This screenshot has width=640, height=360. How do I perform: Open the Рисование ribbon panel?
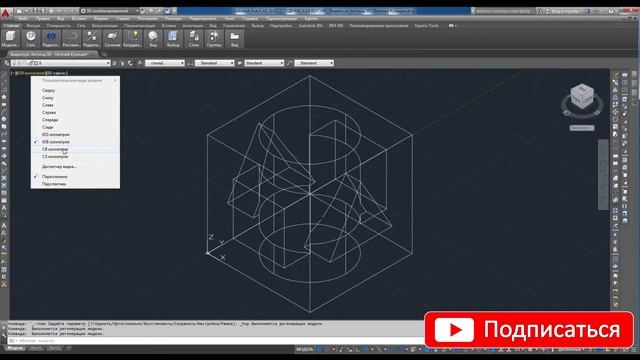point(71,39)
